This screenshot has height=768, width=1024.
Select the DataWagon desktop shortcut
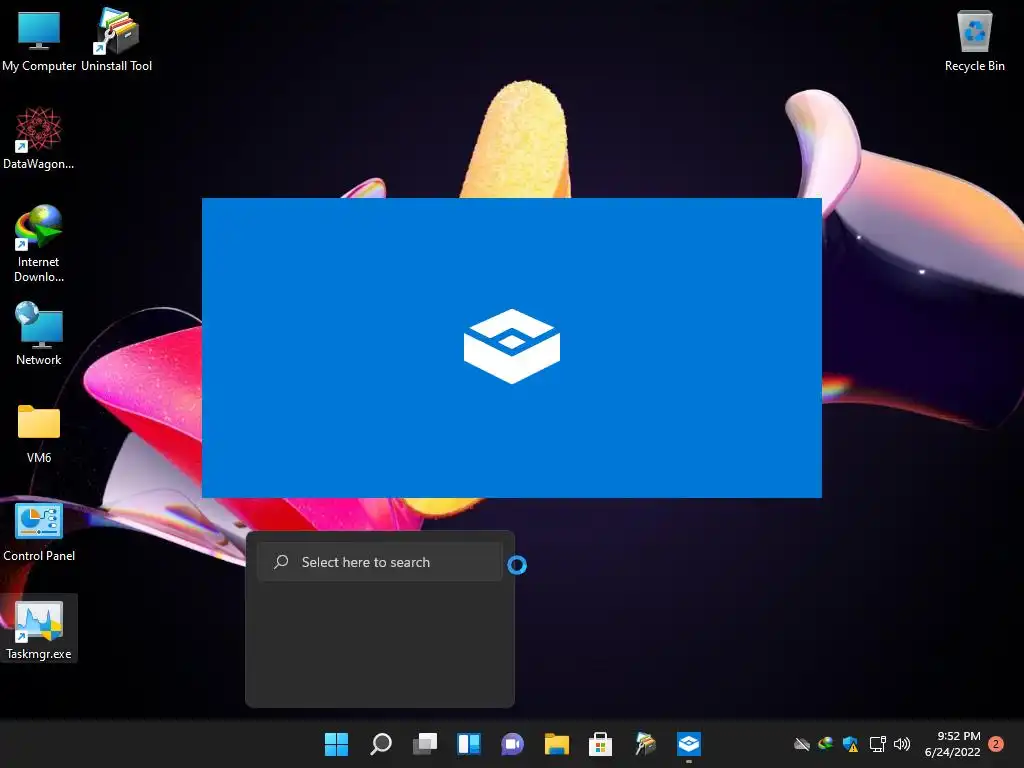39,138
